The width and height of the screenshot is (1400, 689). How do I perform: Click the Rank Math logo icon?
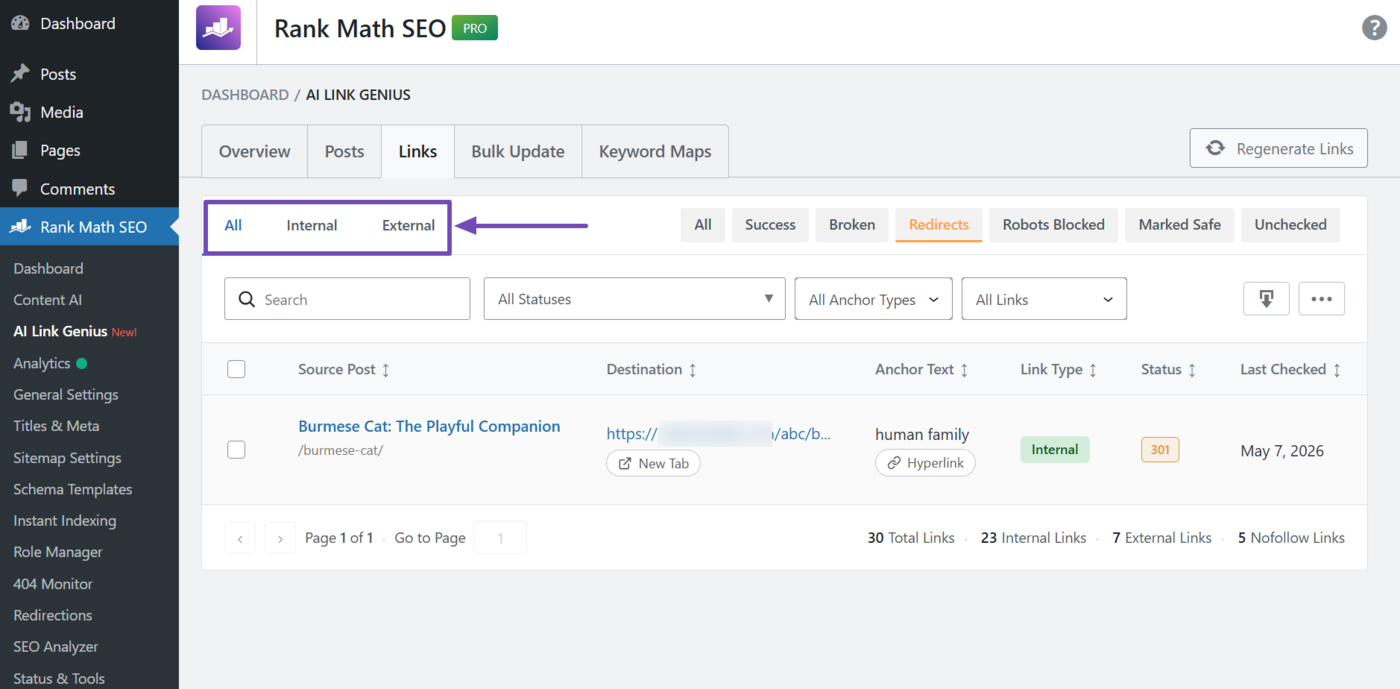pyautogui.click(x=218, y=28)
